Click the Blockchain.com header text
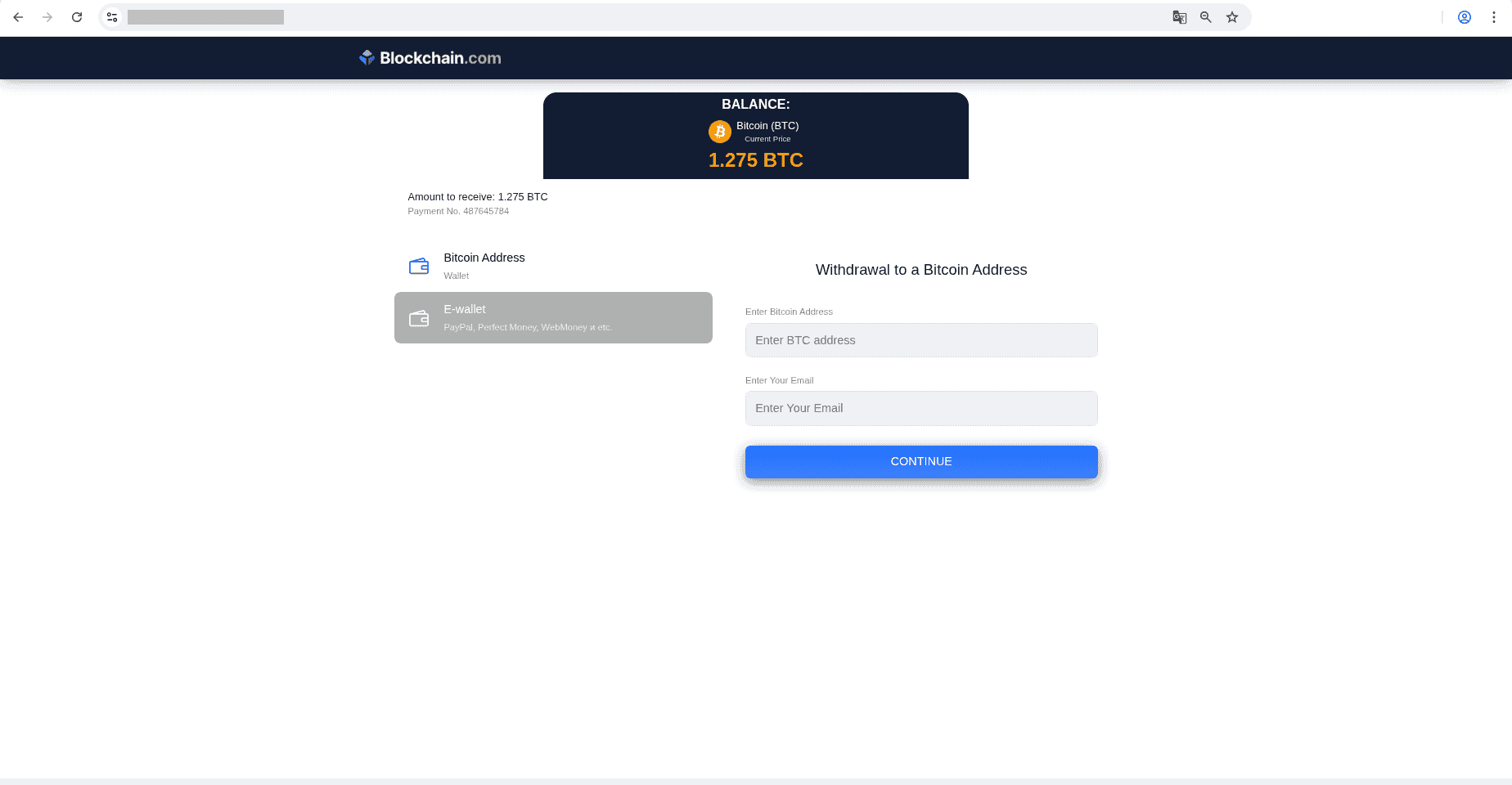 [440, 58]
